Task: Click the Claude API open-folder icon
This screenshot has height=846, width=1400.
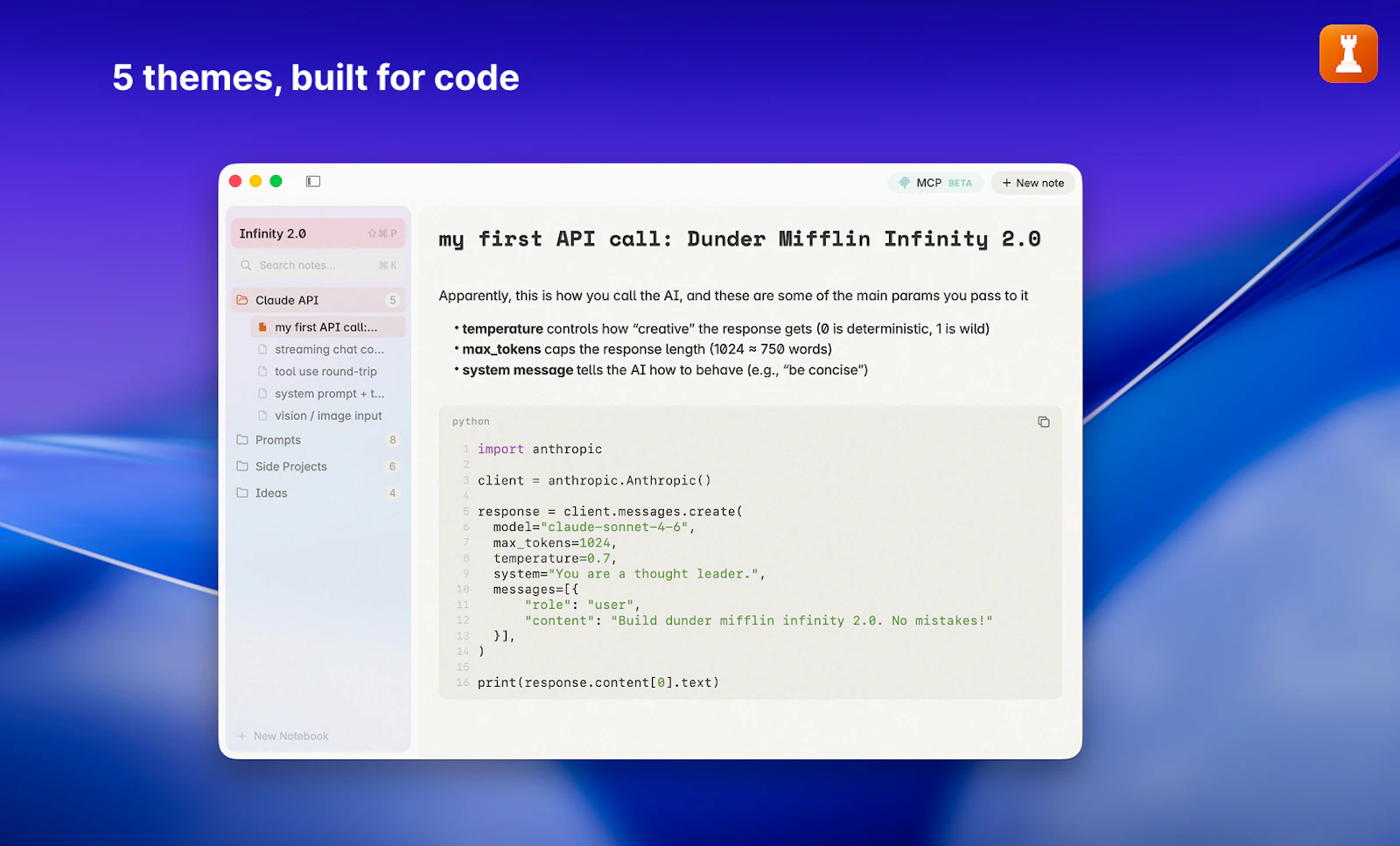Action: tap(242, 300)
